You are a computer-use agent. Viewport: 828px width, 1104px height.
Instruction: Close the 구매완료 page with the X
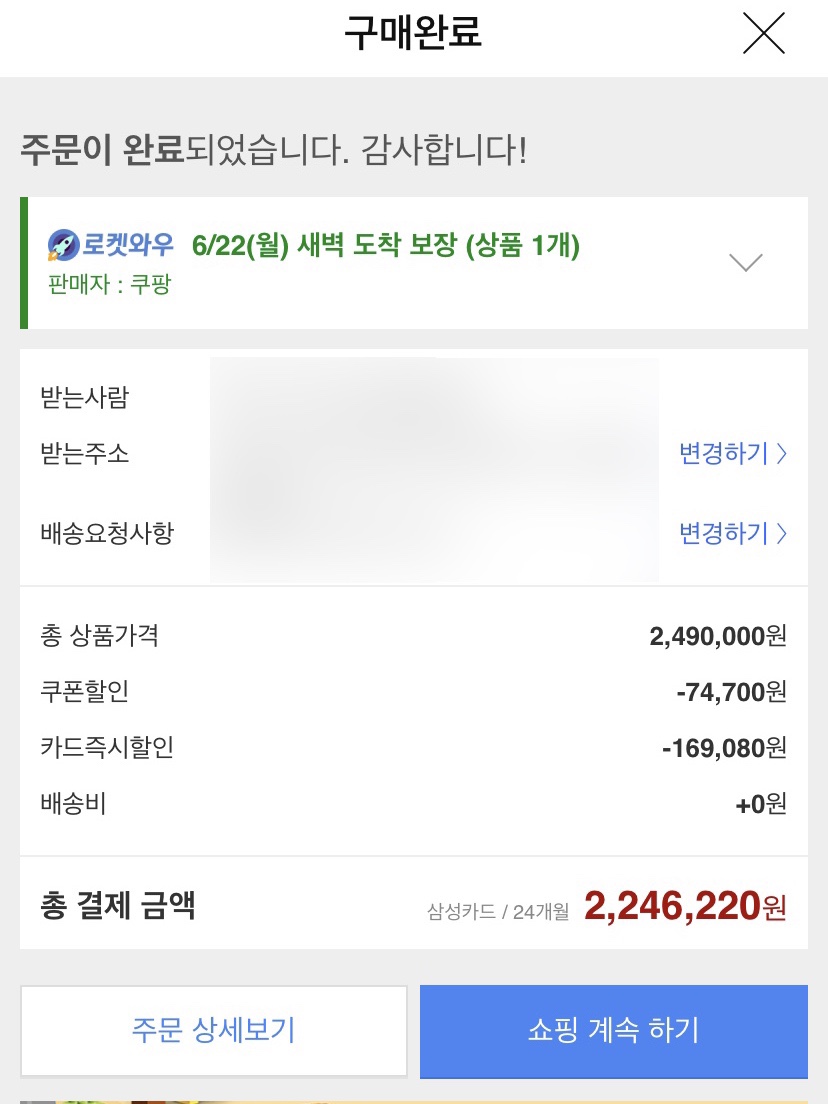pyautogui.click(x=764, y=32)
